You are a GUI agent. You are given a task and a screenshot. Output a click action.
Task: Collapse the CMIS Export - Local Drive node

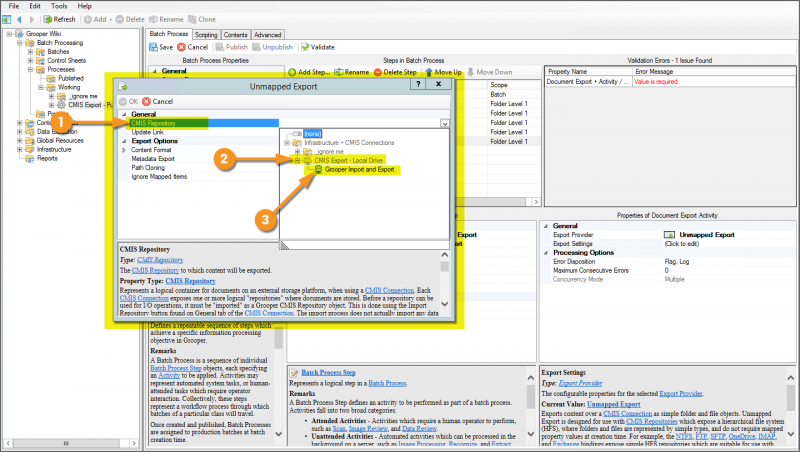297,161
